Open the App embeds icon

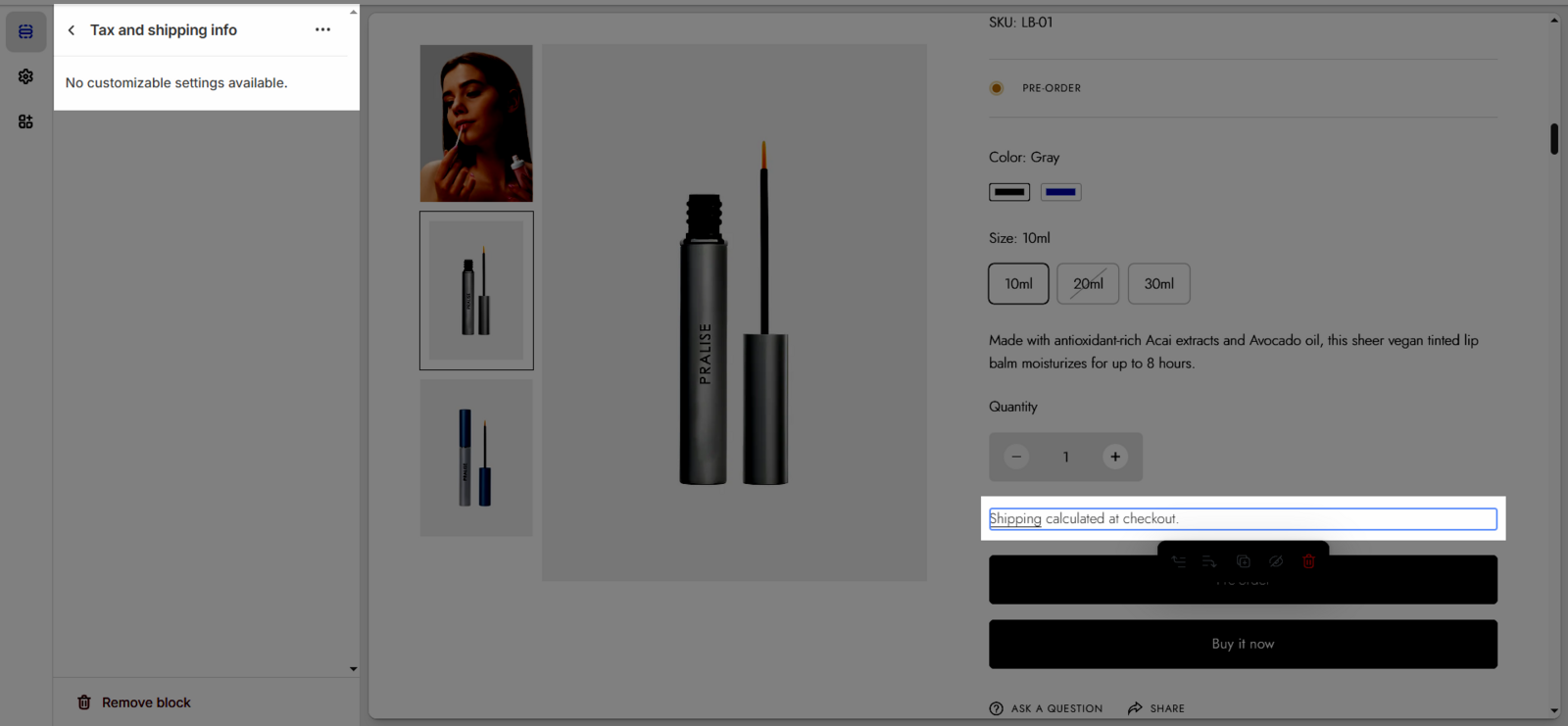coord(25,121)
